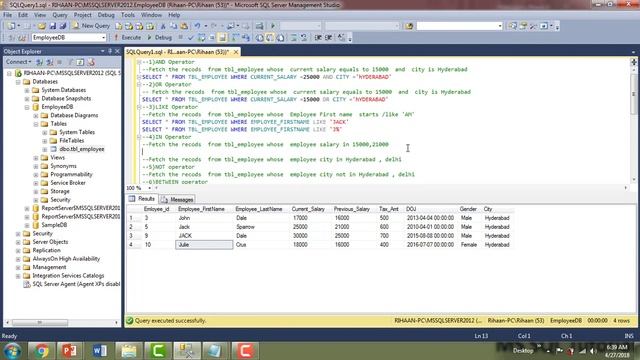
Task: Click Disconnect icon in Object Explorer
Action: pyautogui.click(x=49, y=62)
